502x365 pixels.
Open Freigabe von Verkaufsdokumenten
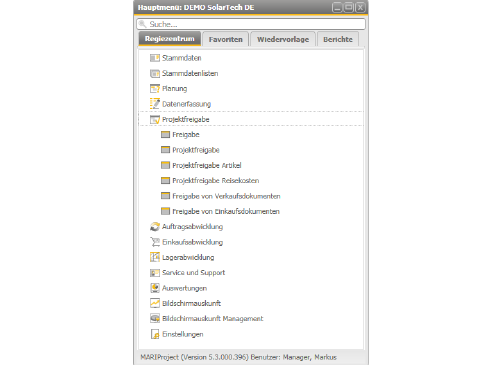click(226, 196)
